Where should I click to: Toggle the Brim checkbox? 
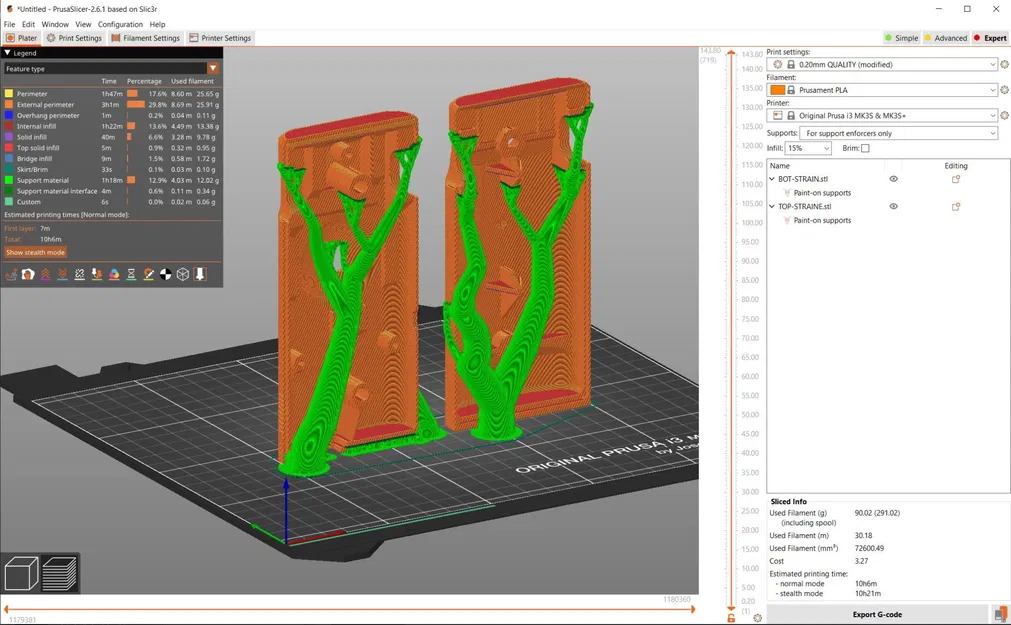pyautogui.click(x=865, y=148)
